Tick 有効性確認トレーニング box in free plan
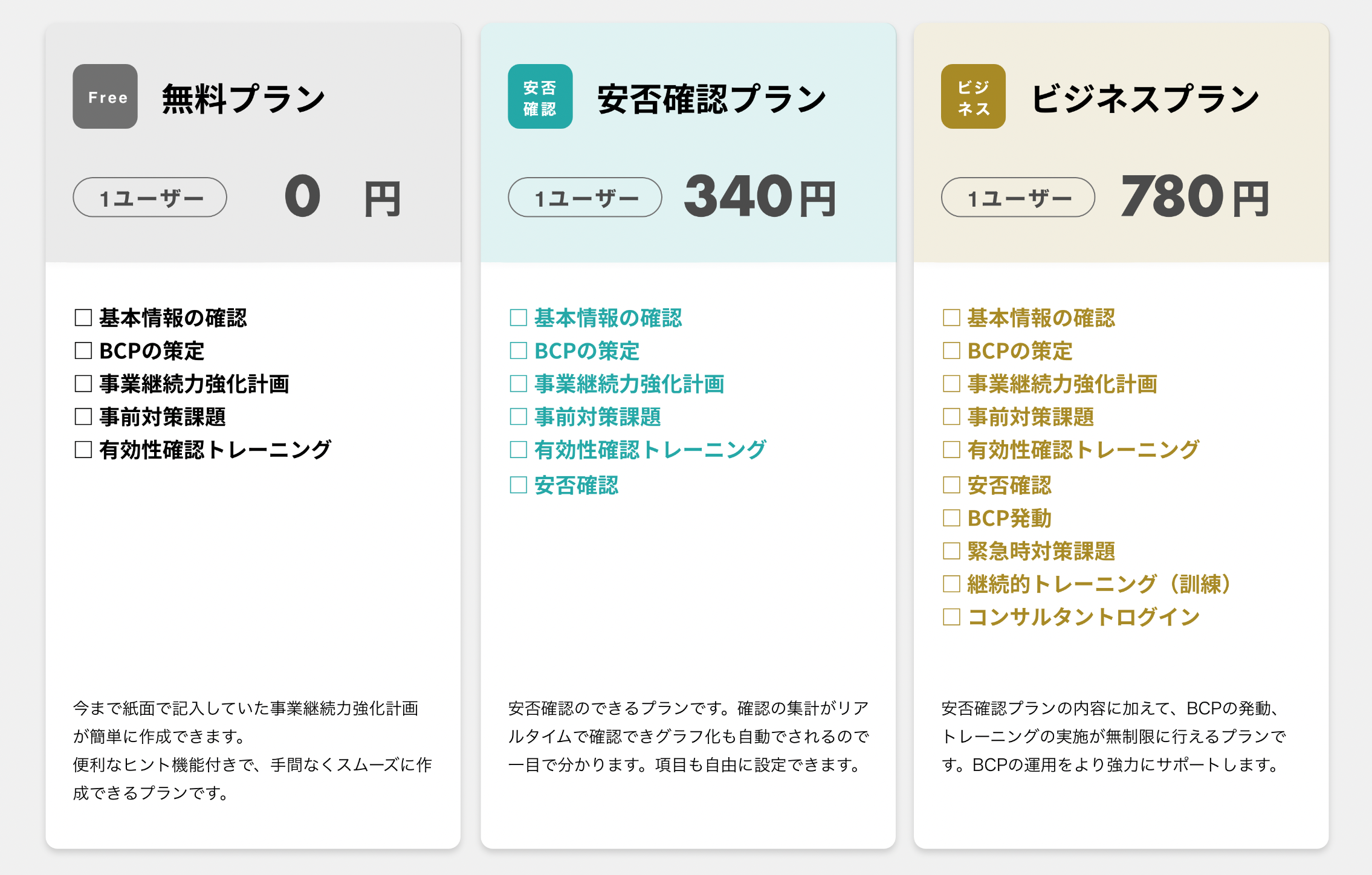The height and width of the screenshot is (875, 1372). 83,450
